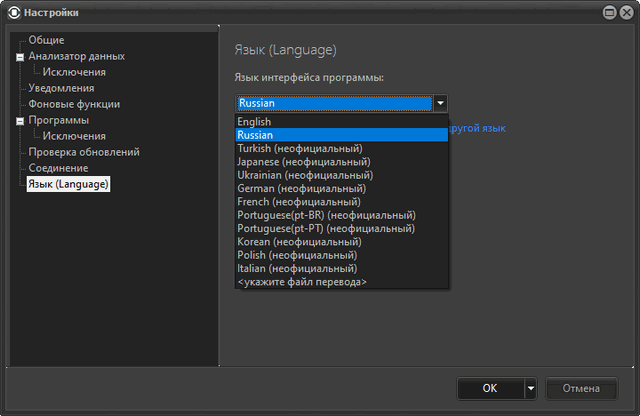Screen dimensions: 640x416
Task: Select Korean (неофициальный) language
Action: pos(299,242)
